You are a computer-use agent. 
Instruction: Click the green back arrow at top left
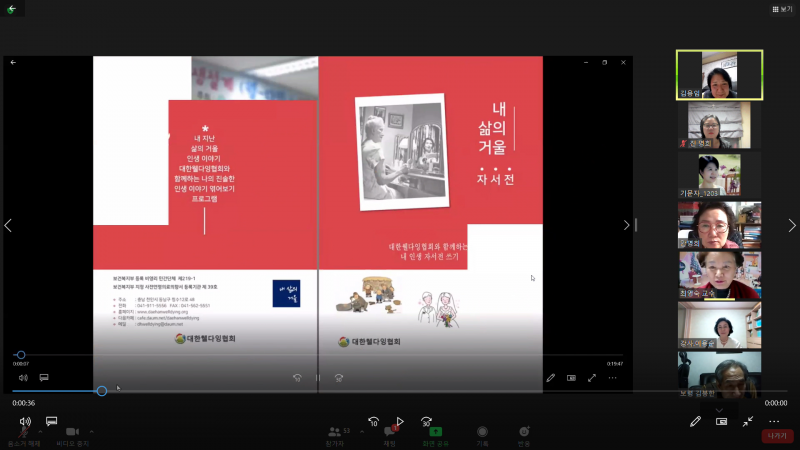[11, 9]
